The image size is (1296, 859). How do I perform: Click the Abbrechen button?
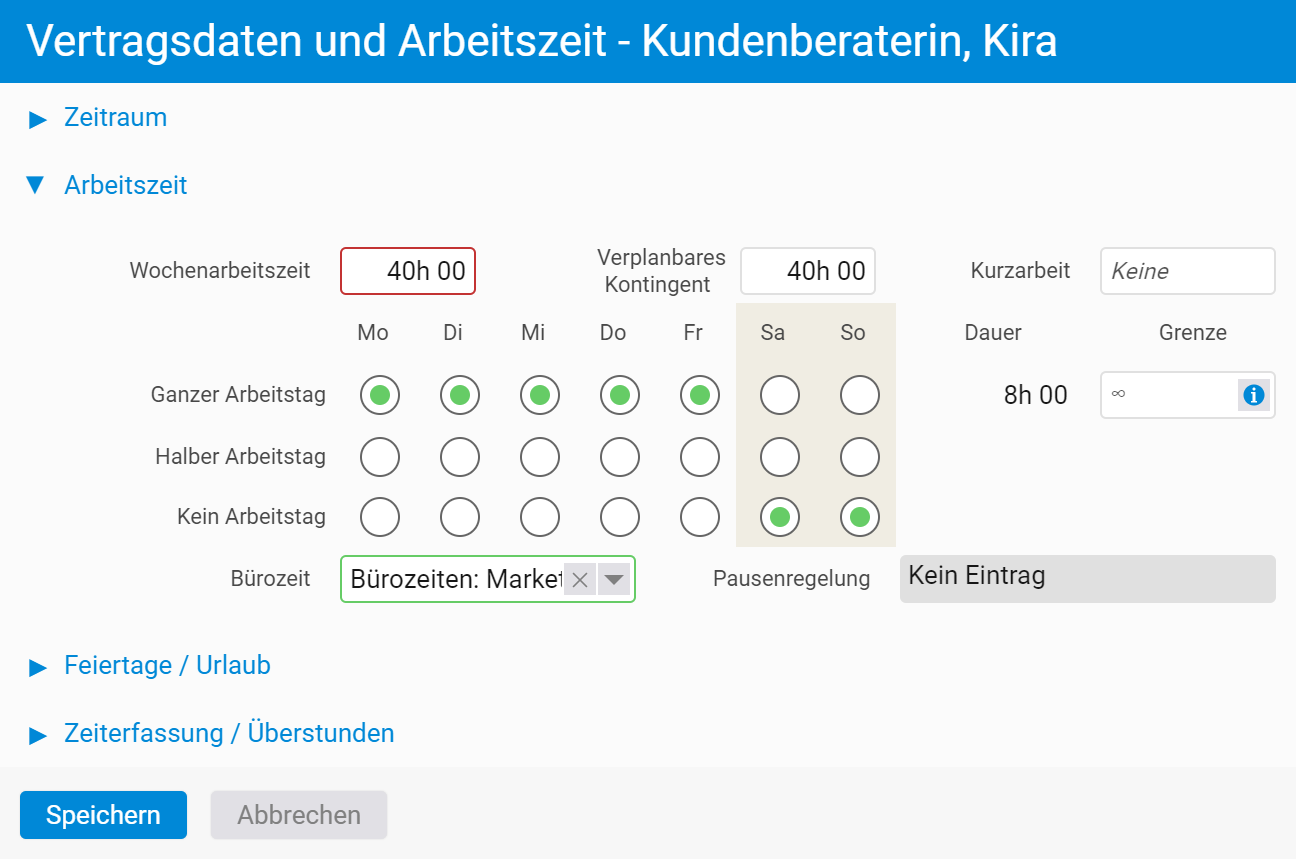pos(299,815)
